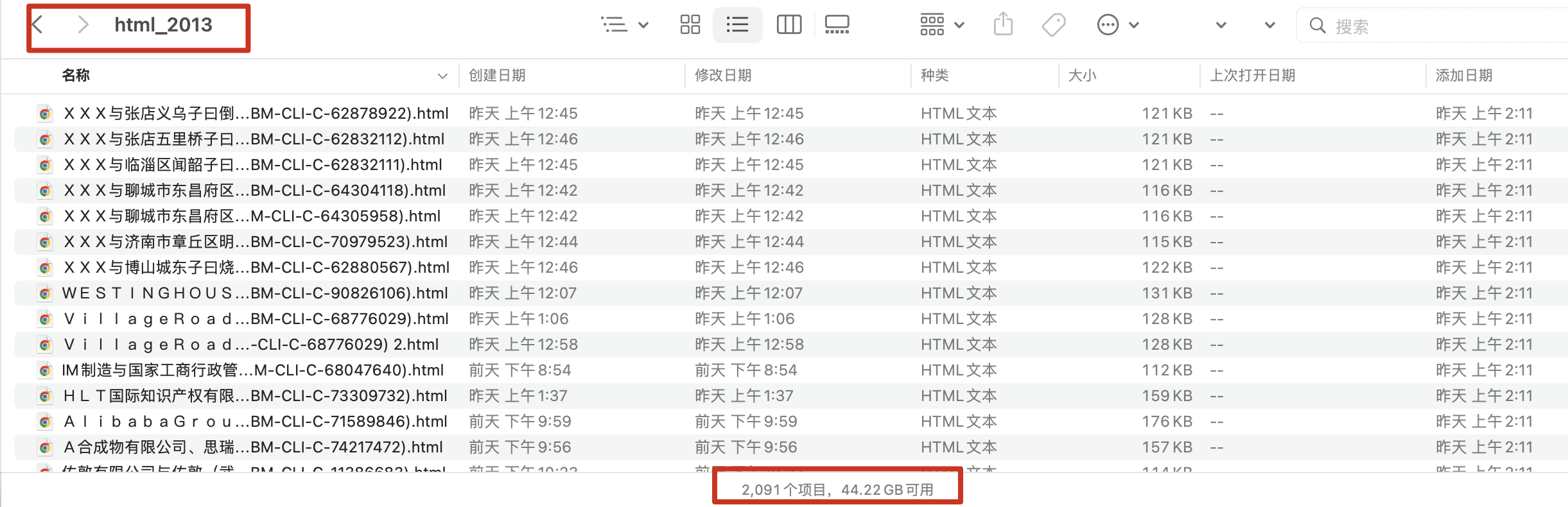Click Chrome icon of AlibabaGrou html file
The image size is (1568, 507).
(45, 422)
